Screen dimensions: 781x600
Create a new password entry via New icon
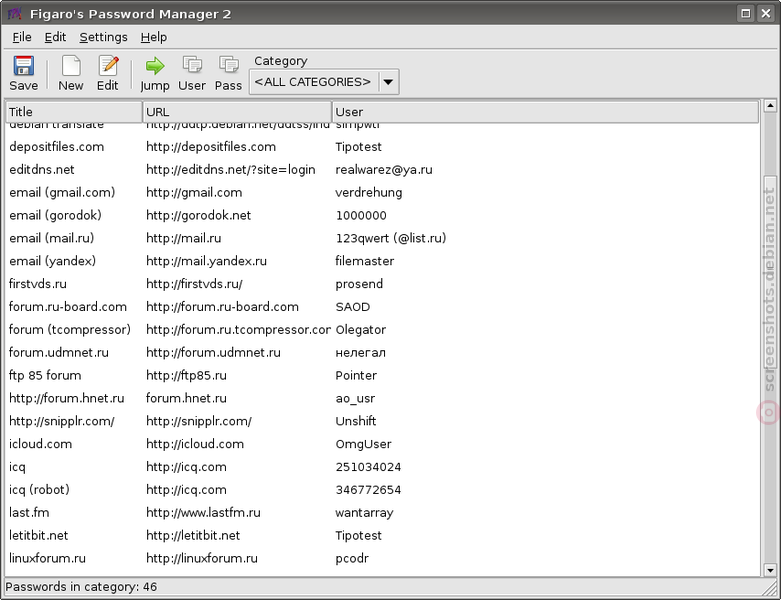point(71,66)
